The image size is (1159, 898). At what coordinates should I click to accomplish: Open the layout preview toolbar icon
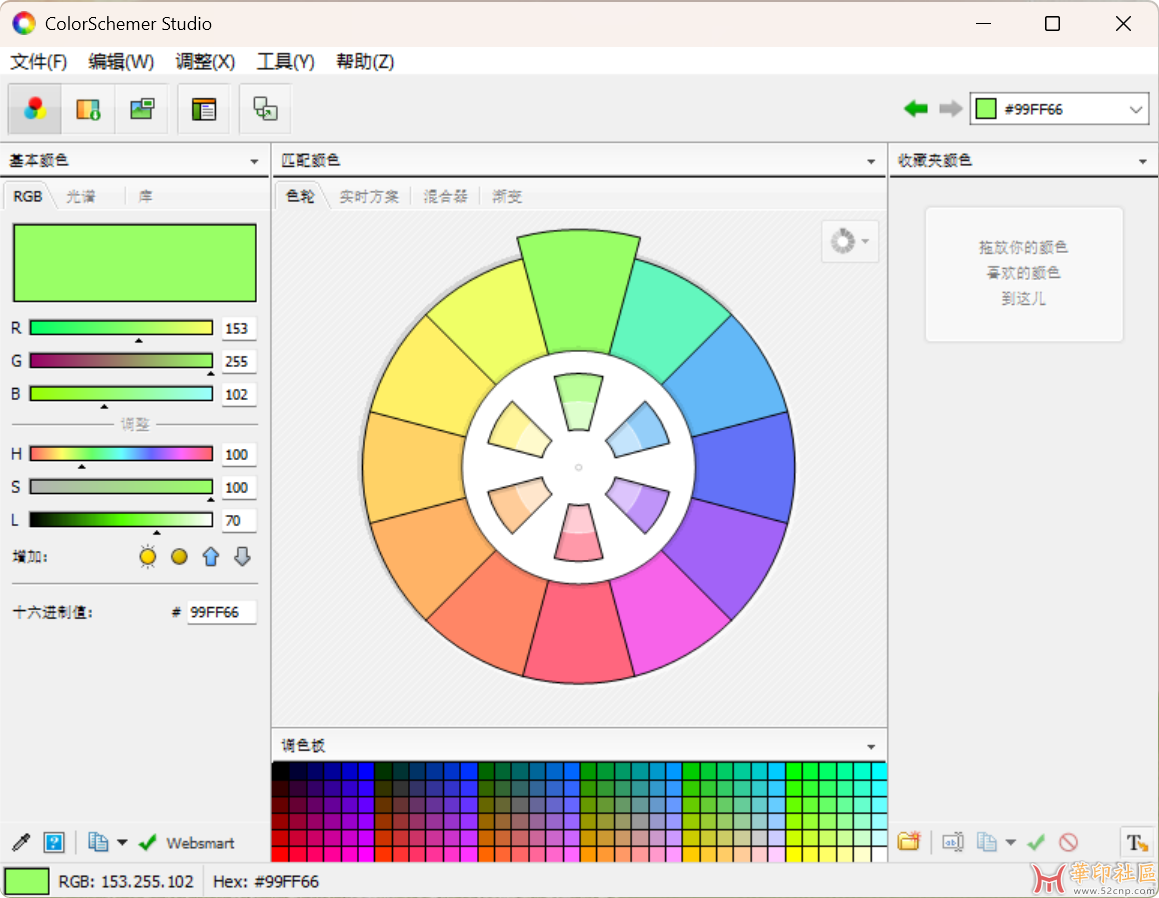(203, 109)
